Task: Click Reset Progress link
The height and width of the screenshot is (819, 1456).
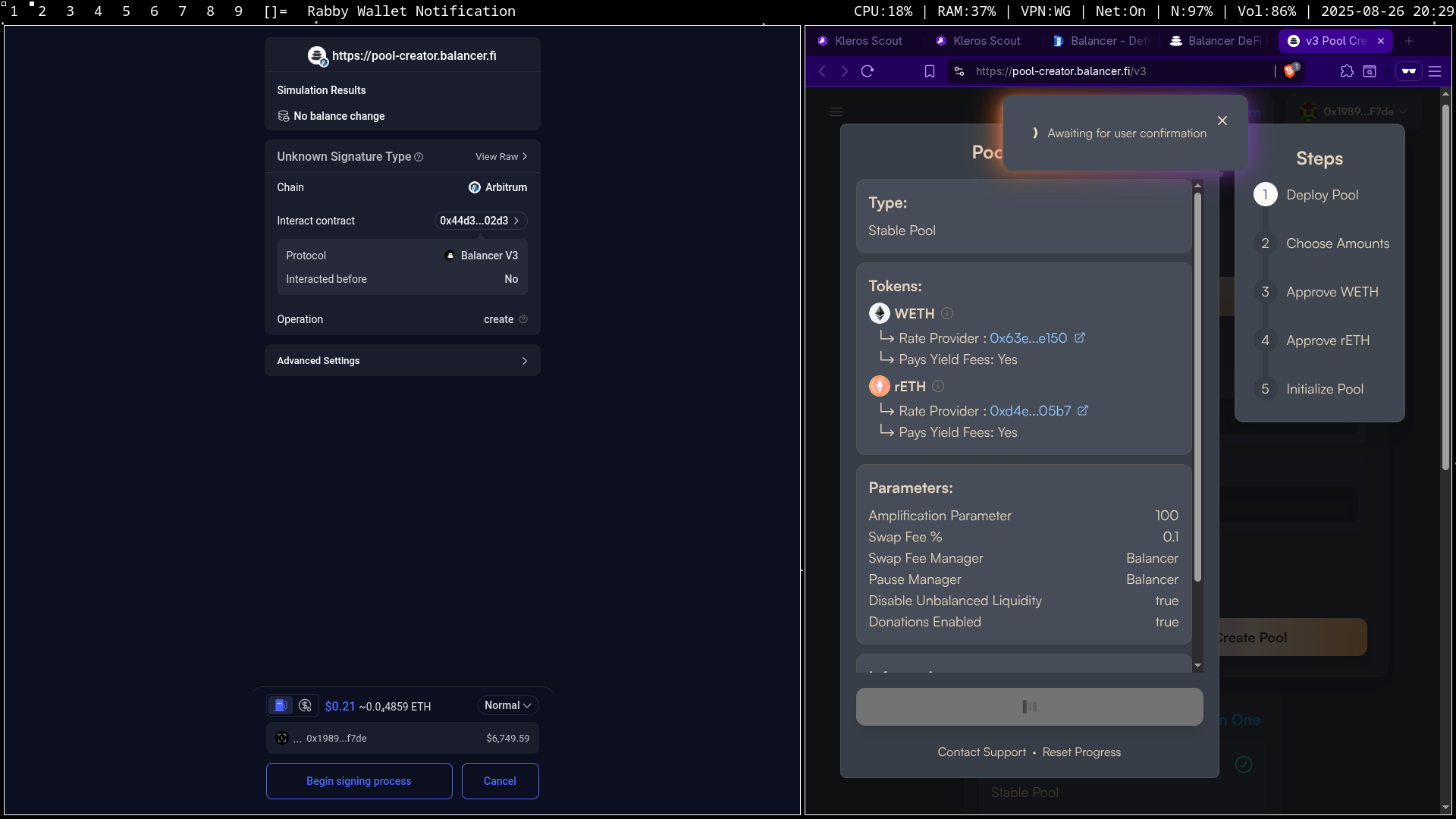Action: coord(1081,752)
